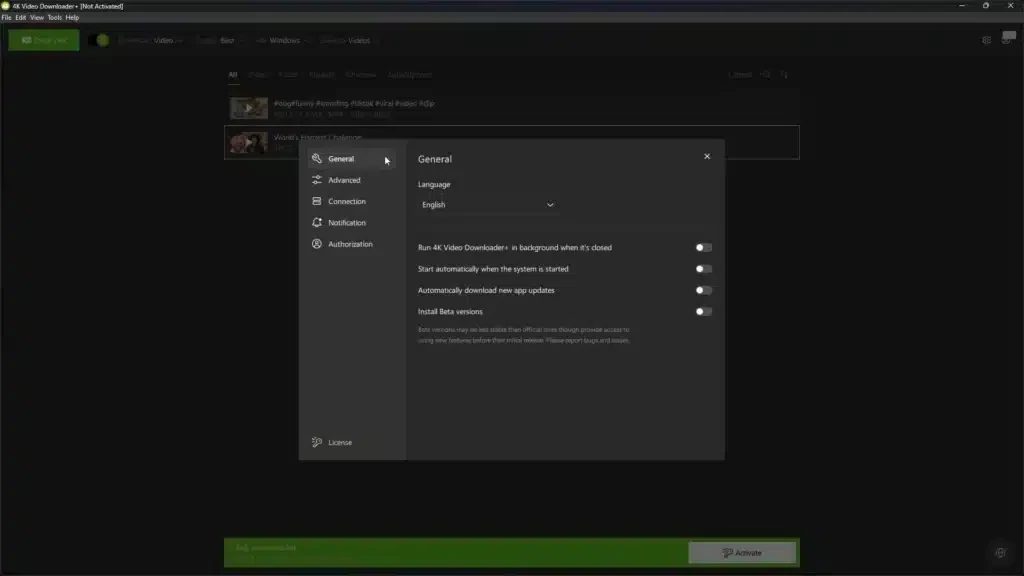Open the Language dropdown showing English

click(x=487, y=205)
